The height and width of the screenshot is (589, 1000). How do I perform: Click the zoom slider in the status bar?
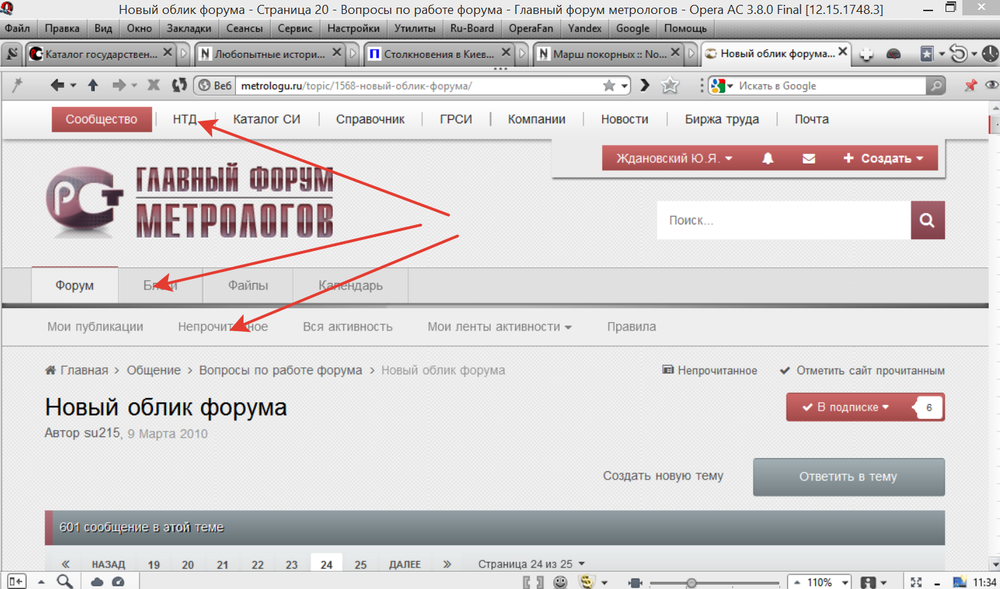691,582
